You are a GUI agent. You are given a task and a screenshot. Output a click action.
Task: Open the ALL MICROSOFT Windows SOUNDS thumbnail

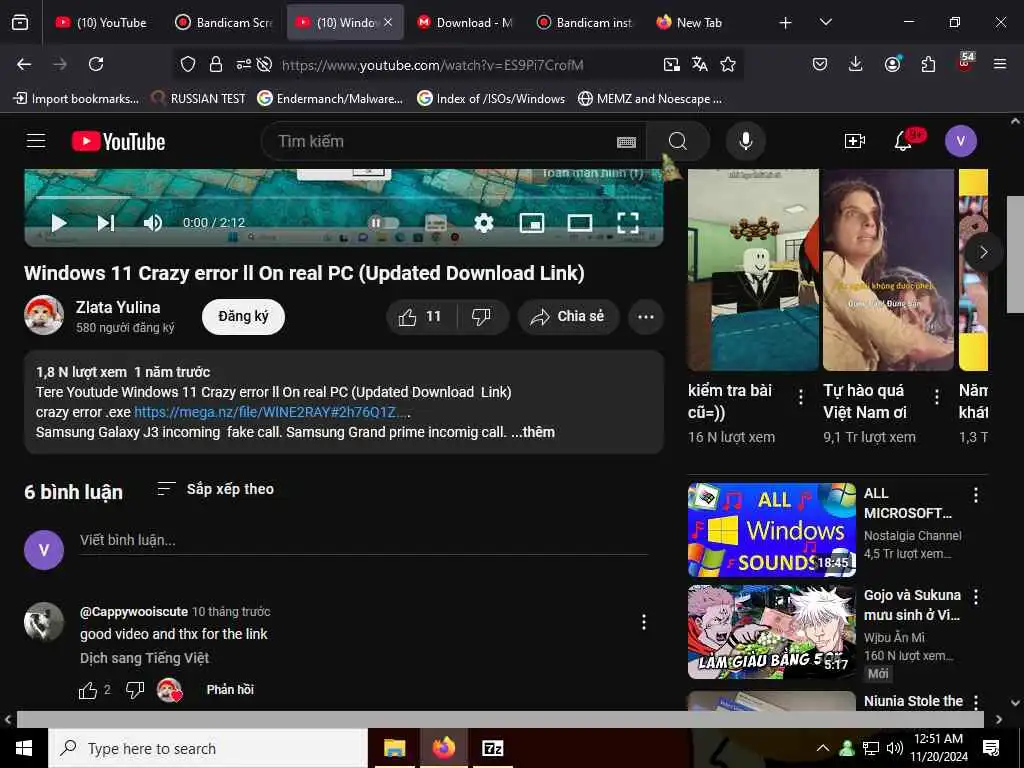(x=772, y=530)
